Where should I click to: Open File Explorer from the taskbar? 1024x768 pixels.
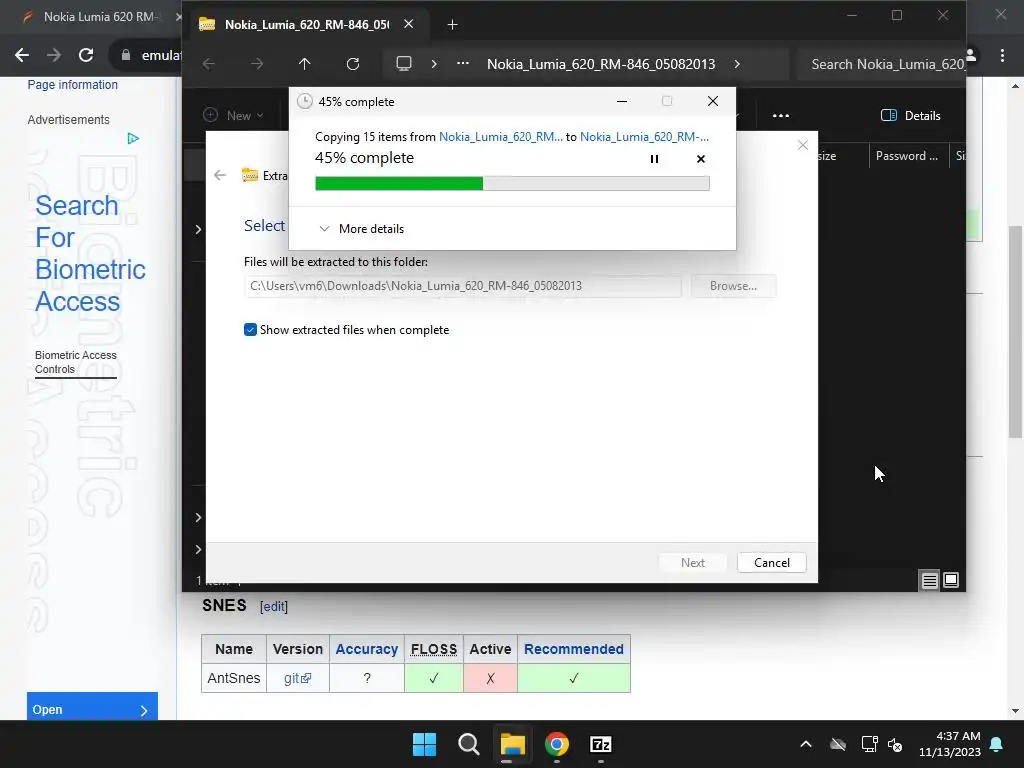[x=513, y=744]
